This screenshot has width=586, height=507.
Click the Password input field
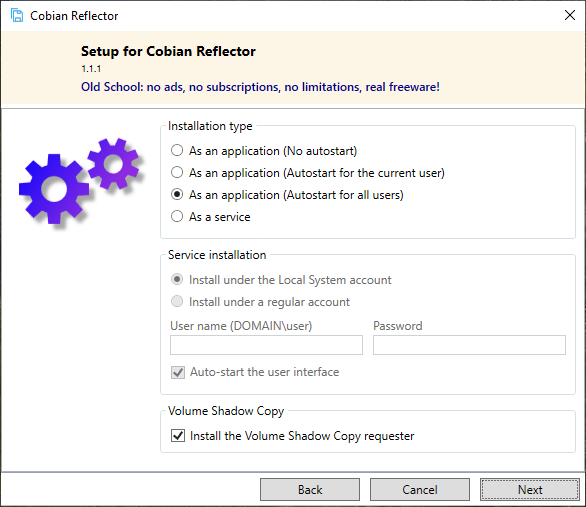[x=469, y=345]
